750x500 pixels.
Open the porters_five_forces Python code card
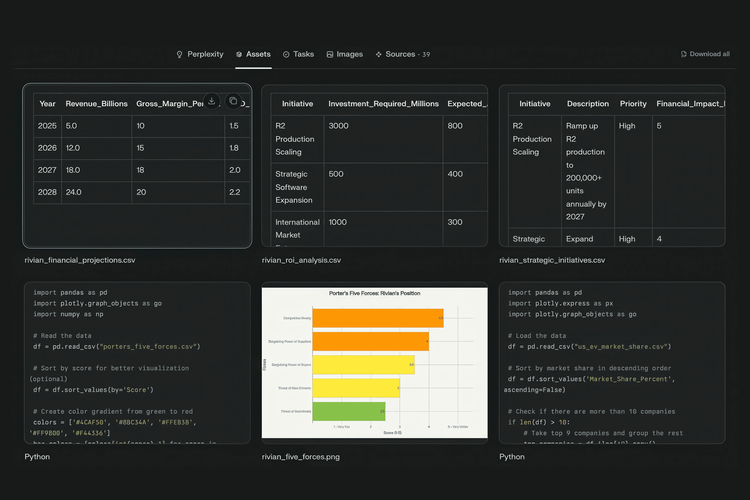137,363
